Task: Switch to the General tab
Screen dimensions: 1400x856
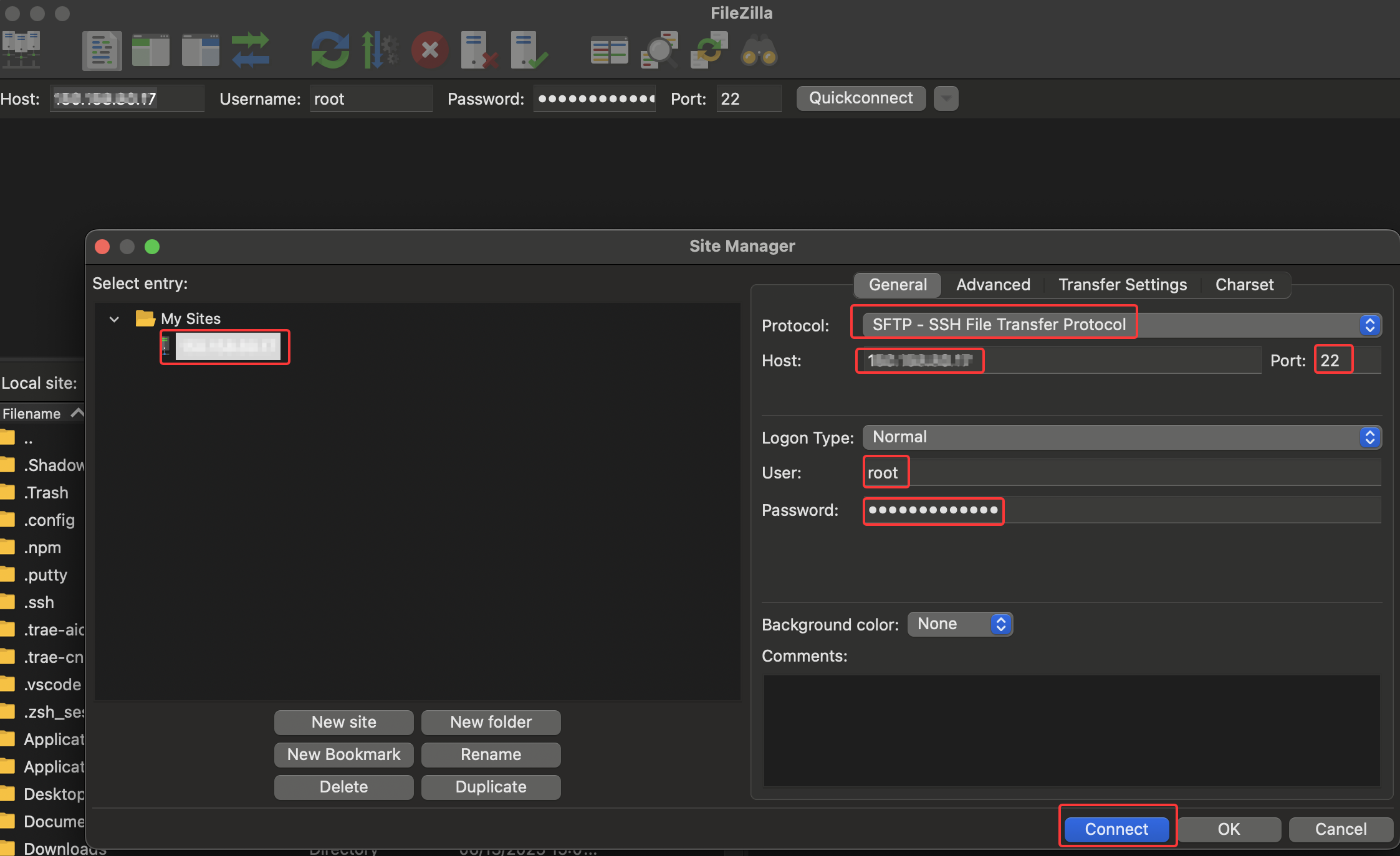Action: click(x=898, y=285)
